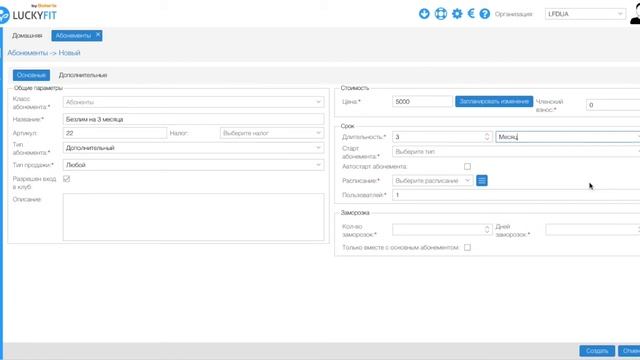Enable Автостарт абонемента checkbox
This screenshot has height=360, width=640.
pos(467,167)
